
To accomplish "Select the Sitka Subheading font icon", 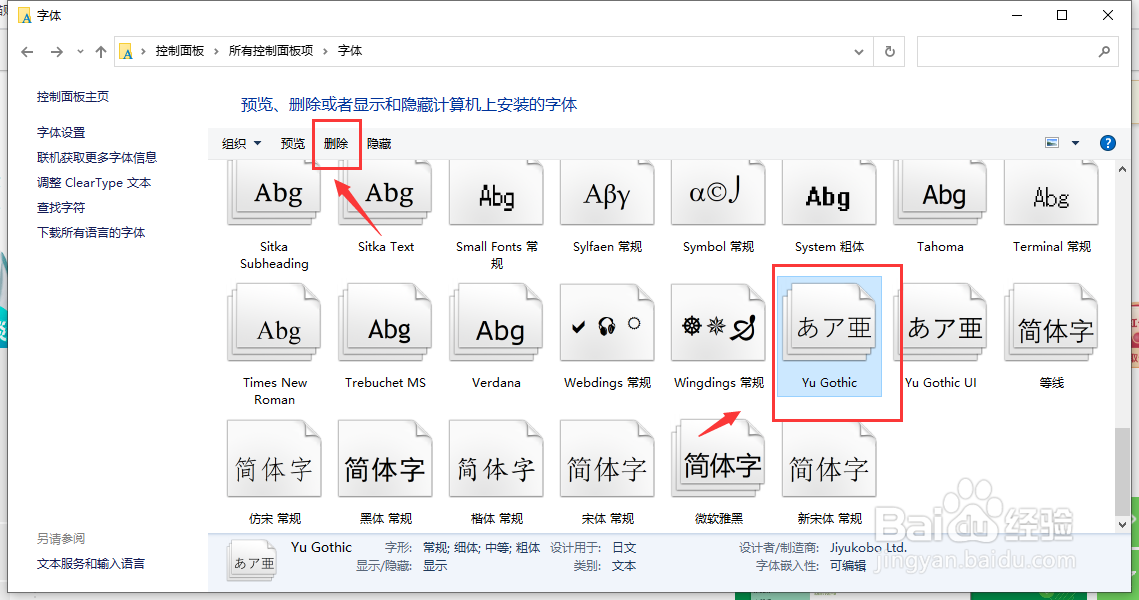I will point(275,193).
